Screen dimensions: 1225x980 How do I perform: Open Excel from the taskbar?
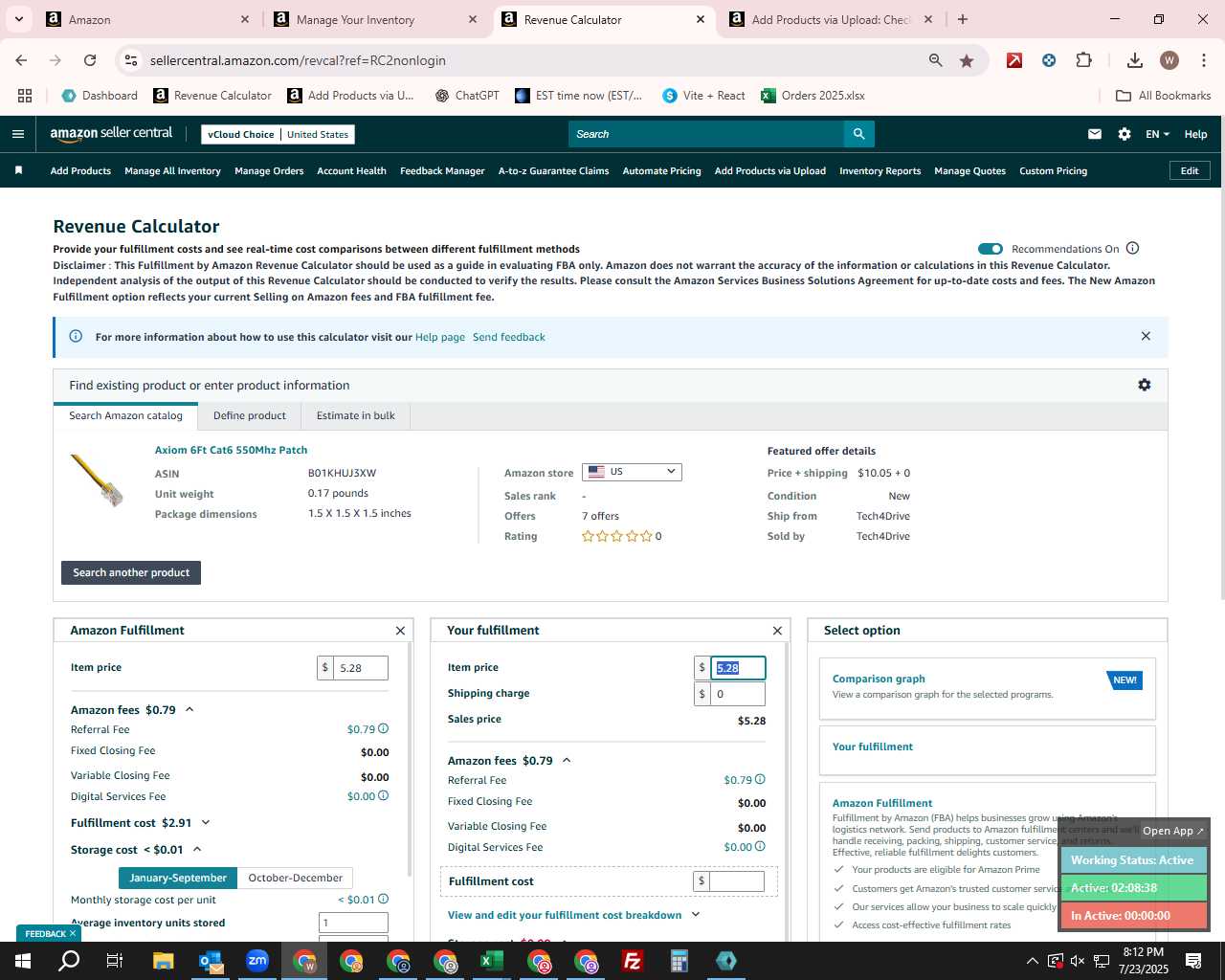(x=492, y=961)
